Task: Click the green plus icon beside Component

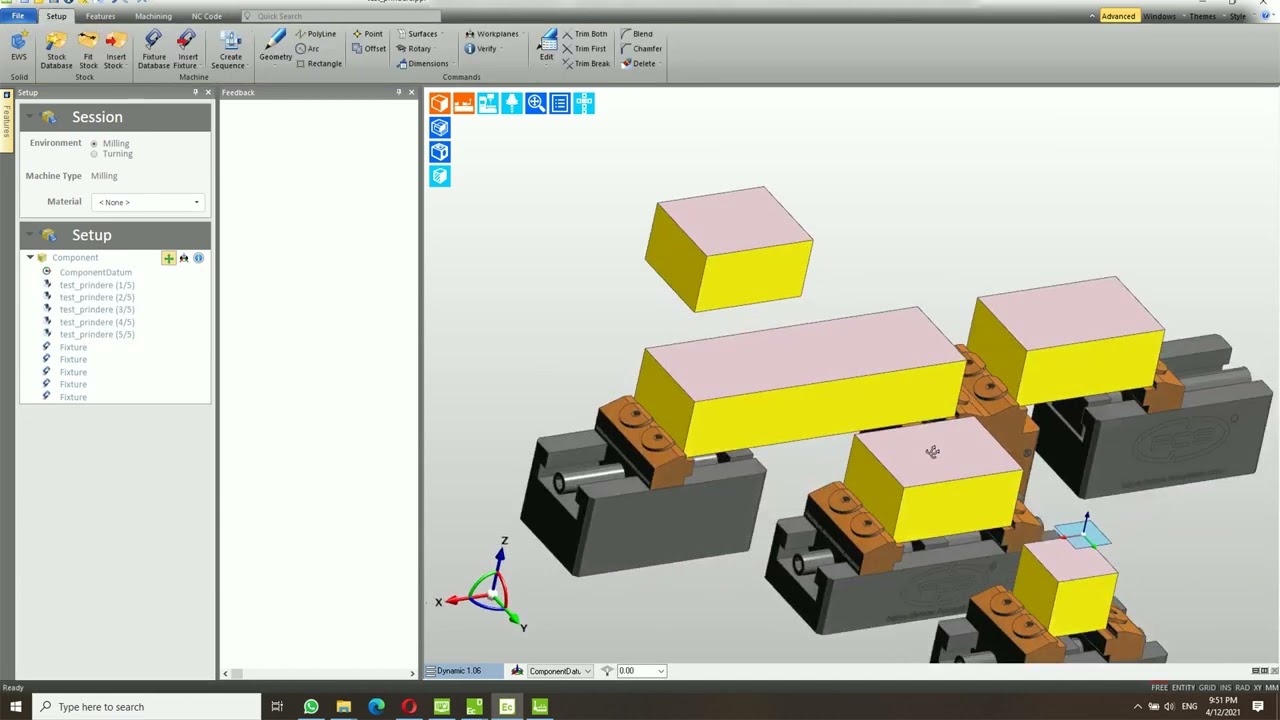Action: pos(169,258)
